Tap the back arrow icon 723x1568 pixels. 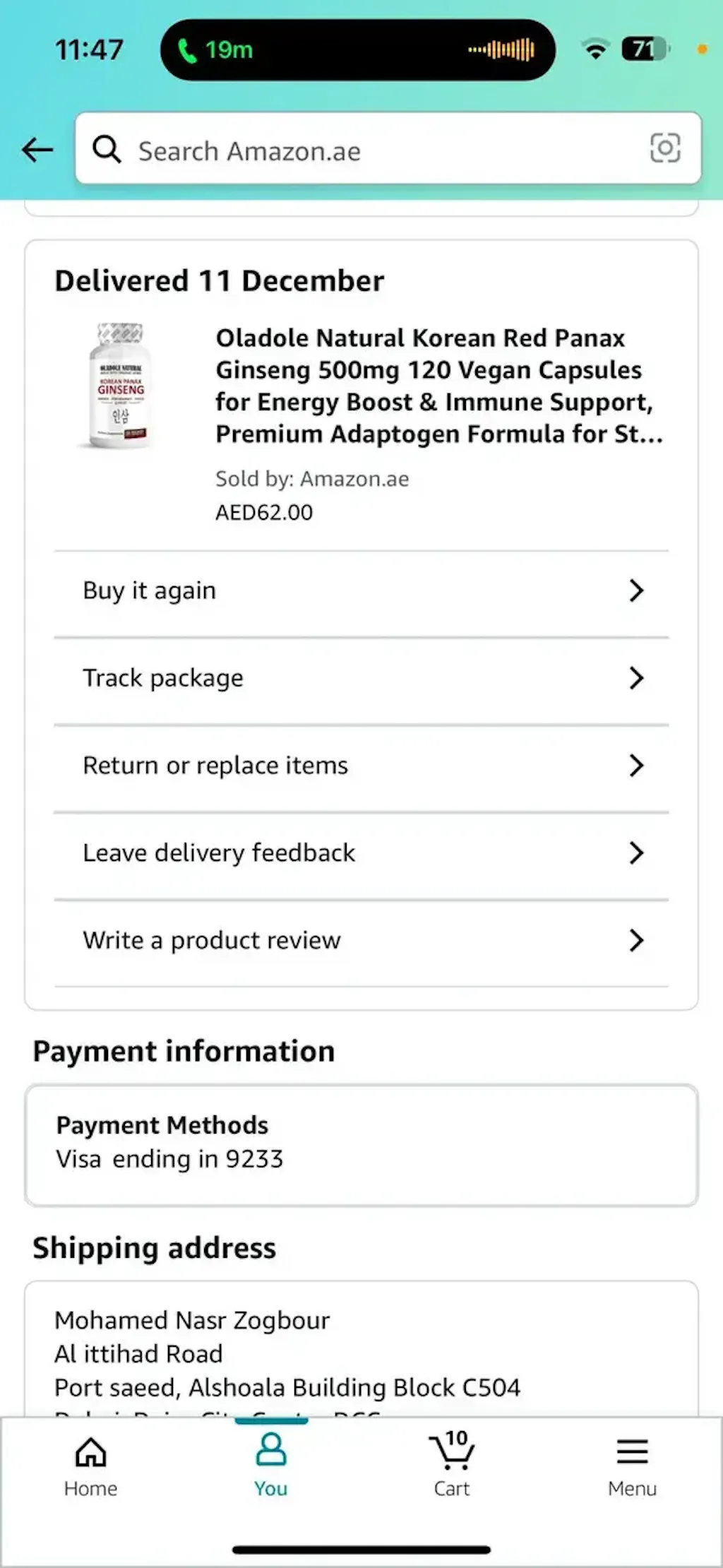point(37,150)
